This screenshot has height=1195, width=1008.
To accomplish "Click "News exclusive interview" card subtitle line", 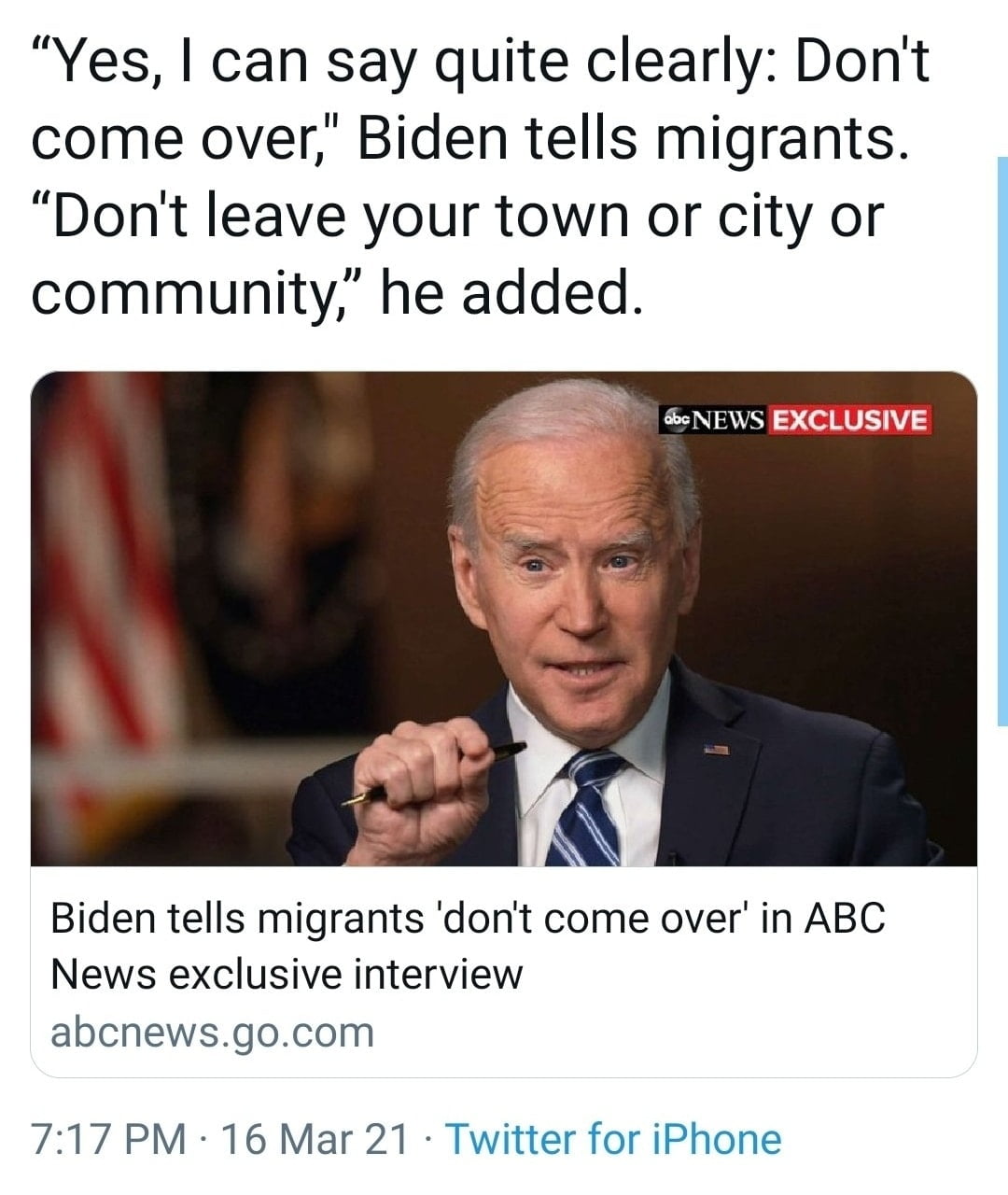I will click(287, 975).
